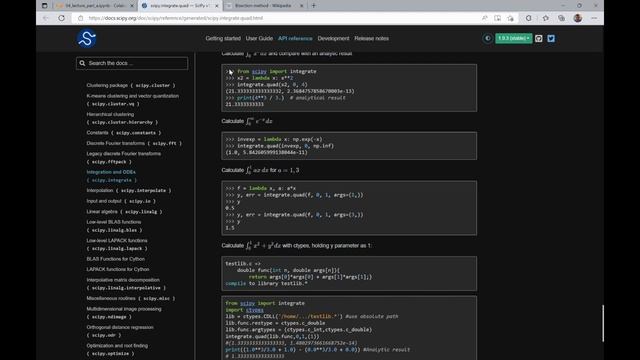Viewport: 640px width, 360px height.
Task: Open Interpolation scipy.interpolate link
Action: (129, 190)
